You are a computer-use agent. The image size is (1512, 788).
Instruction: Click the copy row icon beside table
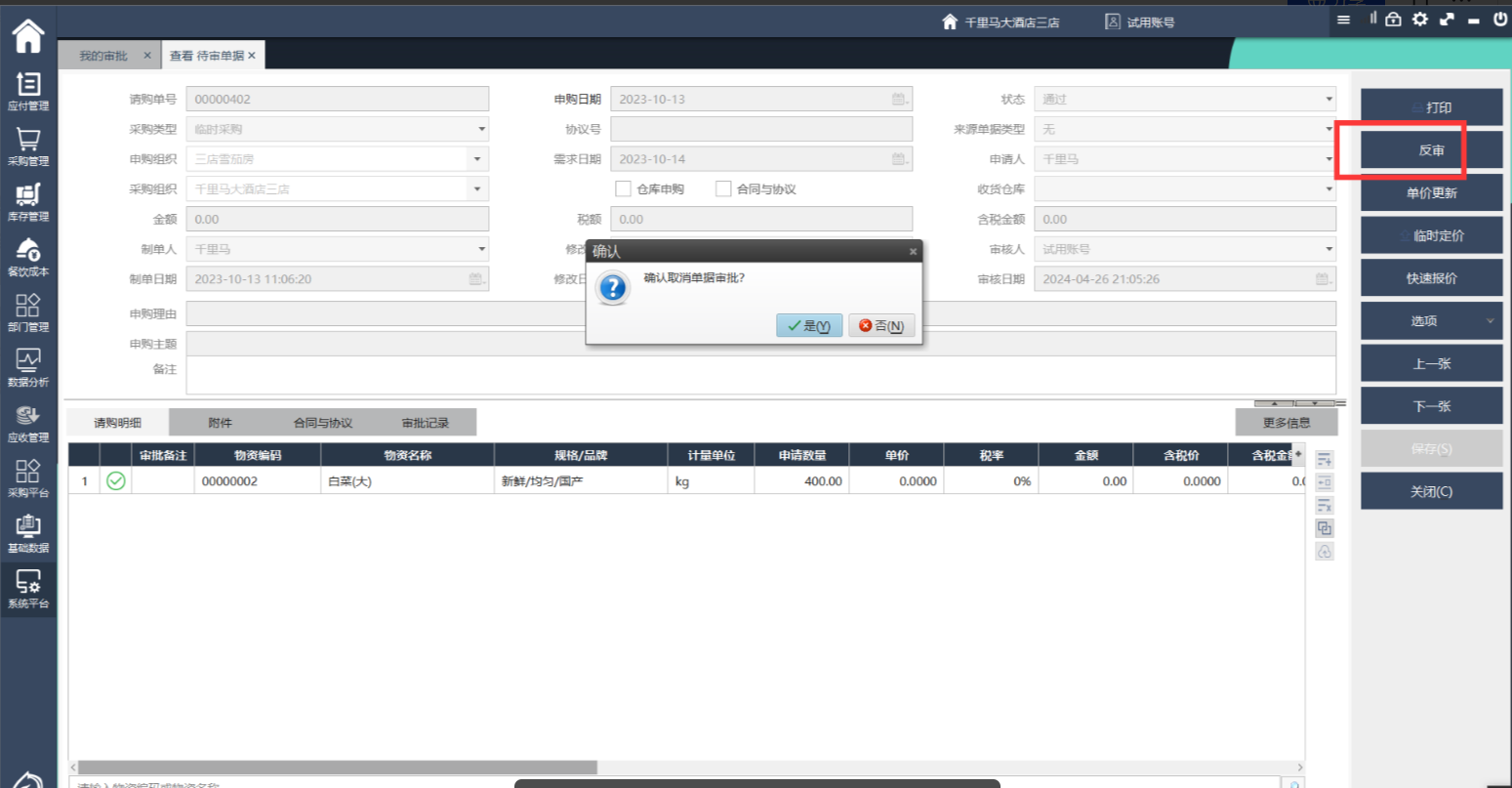click(1325, 528)
